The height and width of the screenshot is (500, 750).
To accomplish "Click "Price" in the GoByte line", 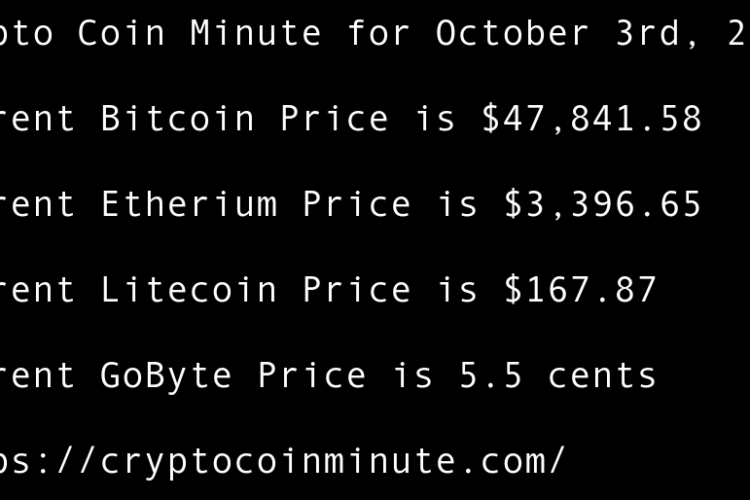I will pos(312,376).
